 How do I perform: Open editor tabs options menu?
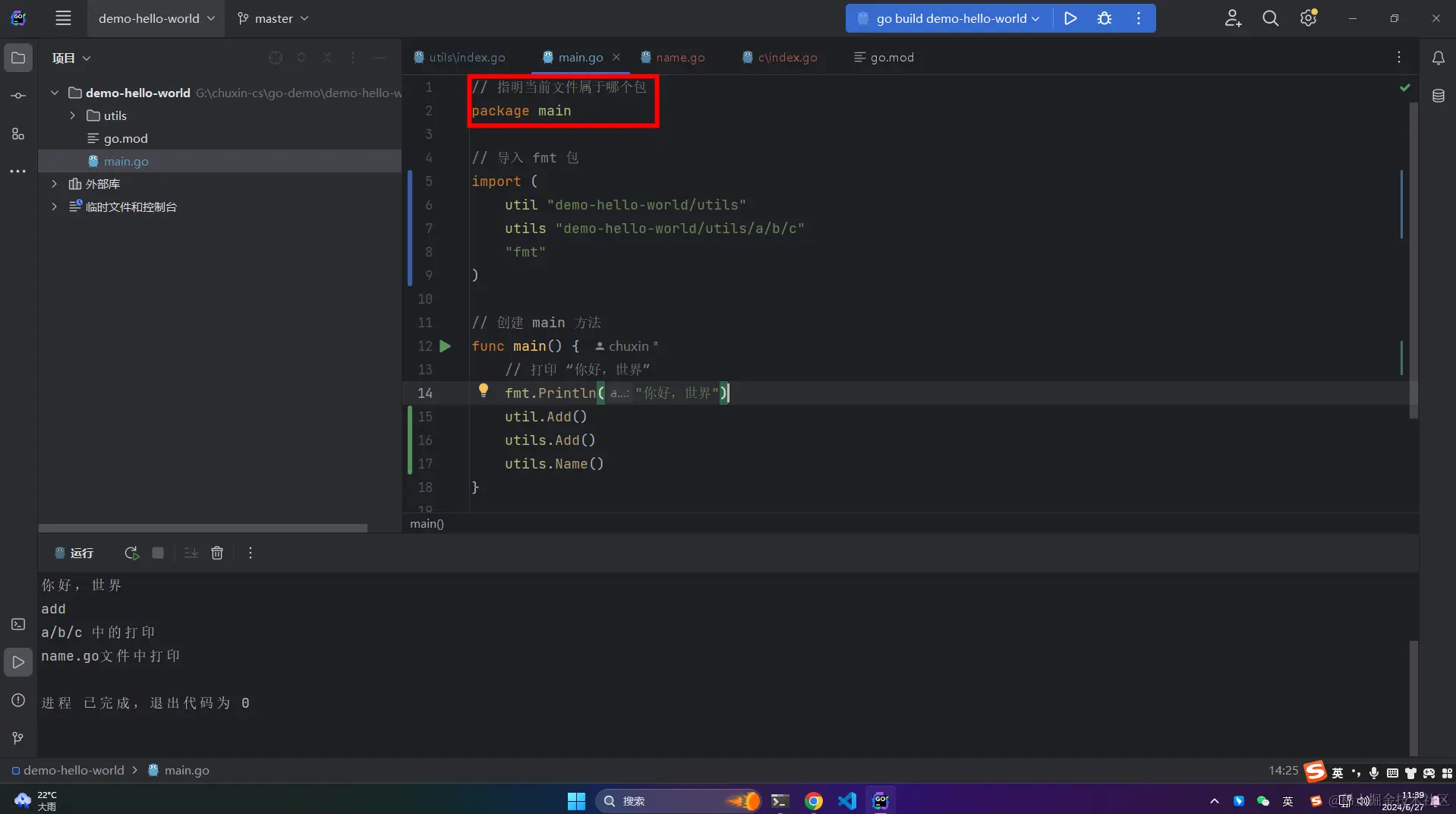1399,58
